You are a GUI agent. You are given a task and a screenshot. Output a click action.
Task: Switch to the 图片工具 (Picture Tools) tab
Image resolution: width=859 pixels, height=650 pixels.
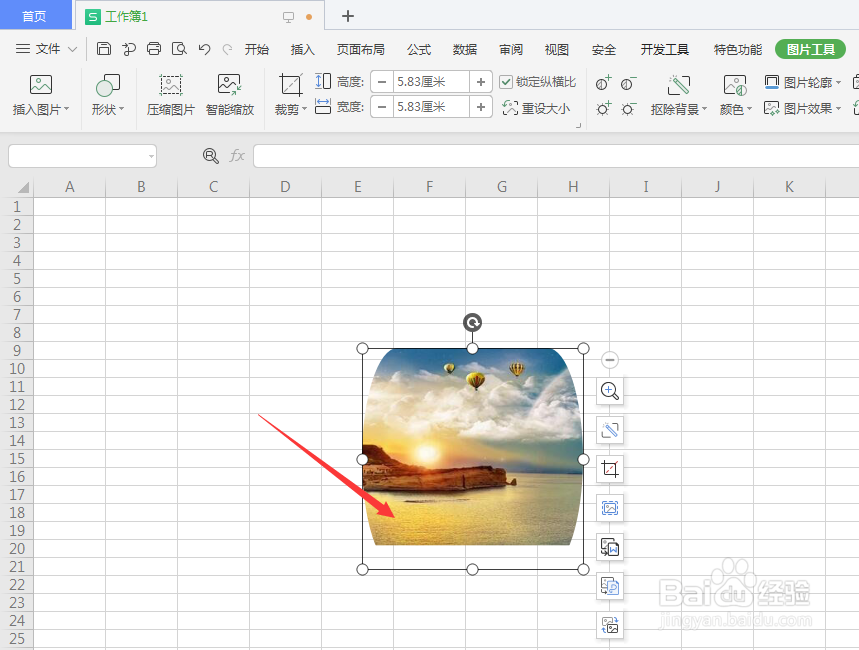click(810, 48)
